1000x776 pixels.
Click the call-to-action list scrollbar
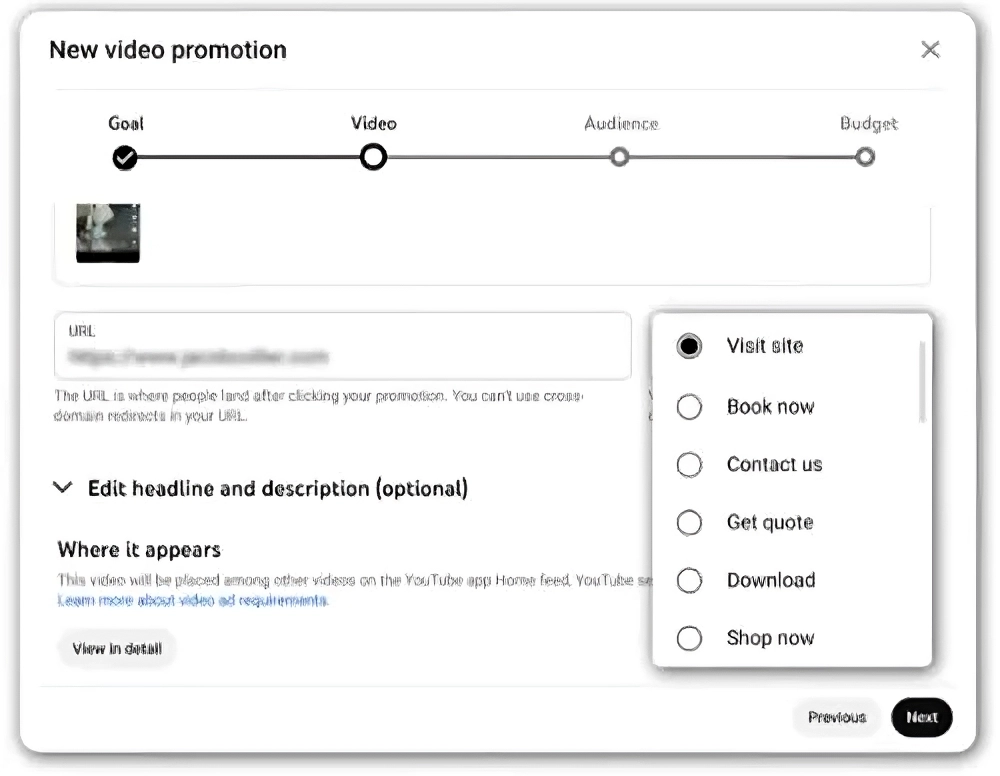point(922,382)
